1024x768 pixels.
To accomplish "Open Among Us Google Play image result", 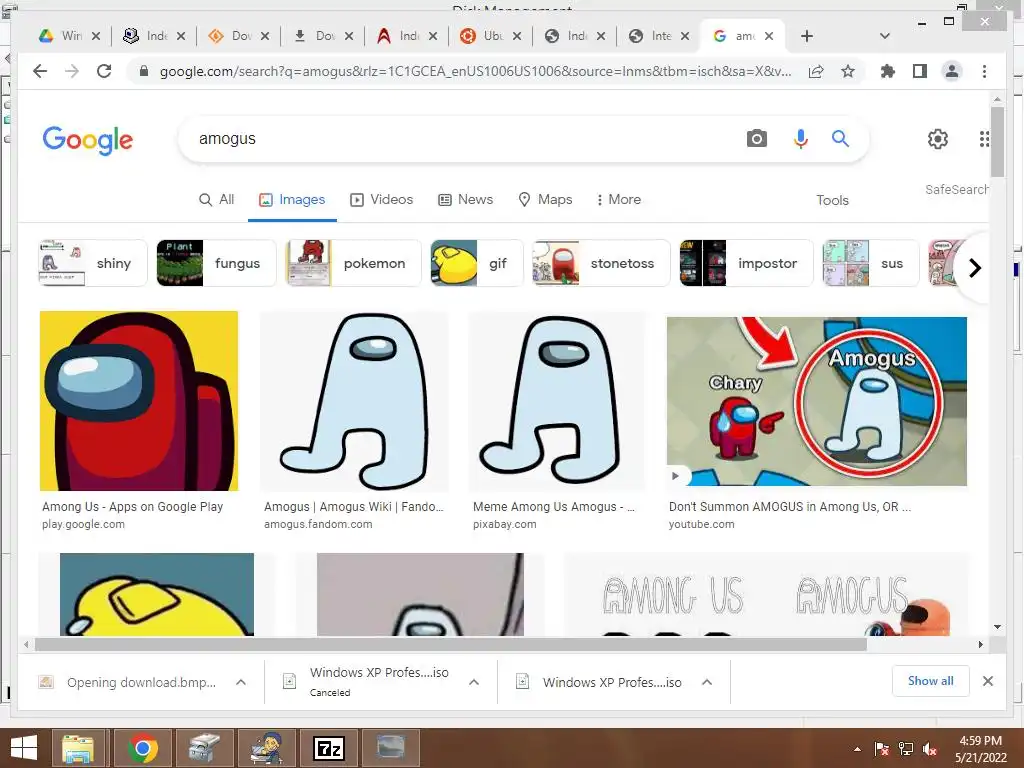I will pyautogui.click(x=138, y=400).
